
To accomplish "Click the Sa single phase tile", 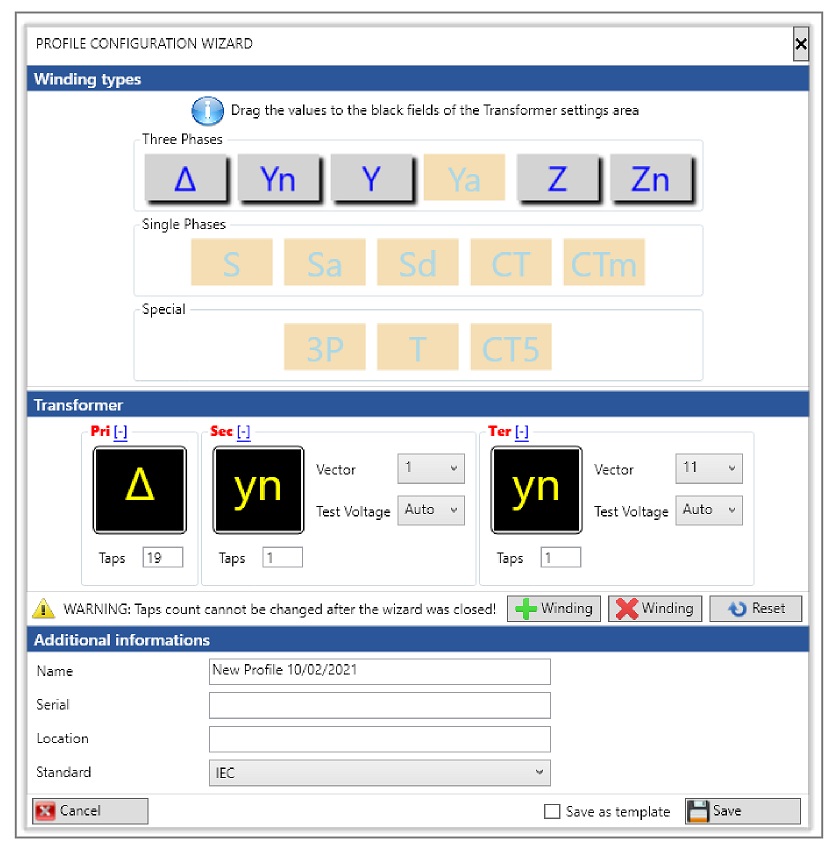I will point(325,262).
